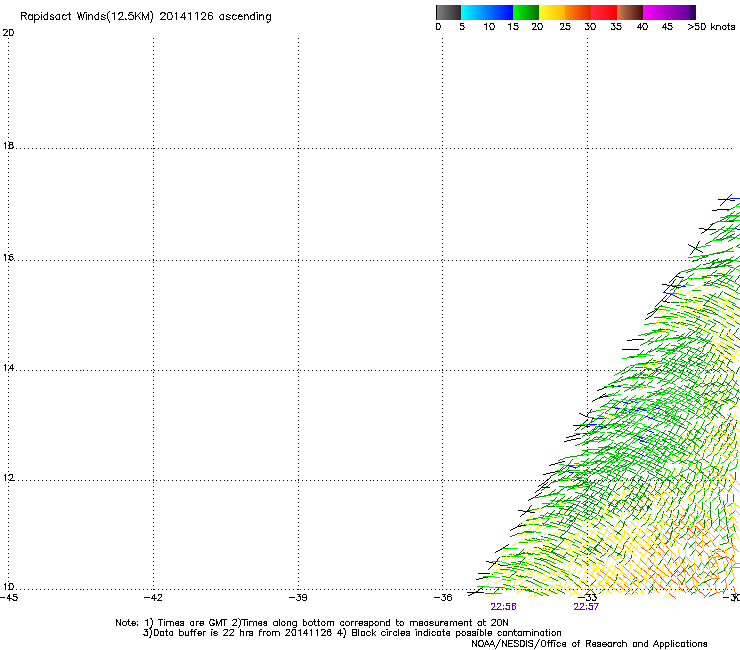
Task: Click the '25' legend scale label
Action: [x=565, y=27]
